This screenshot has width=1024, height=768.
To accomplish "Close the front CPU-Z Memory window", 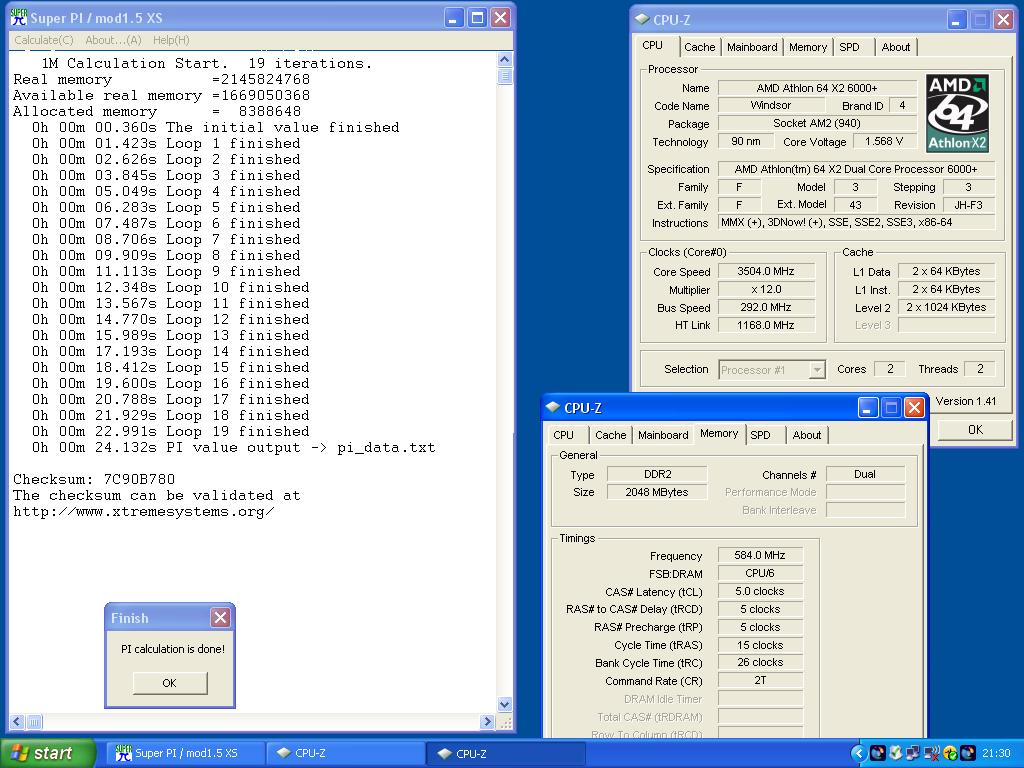I will pyautogui.click(x=914, y=408).
